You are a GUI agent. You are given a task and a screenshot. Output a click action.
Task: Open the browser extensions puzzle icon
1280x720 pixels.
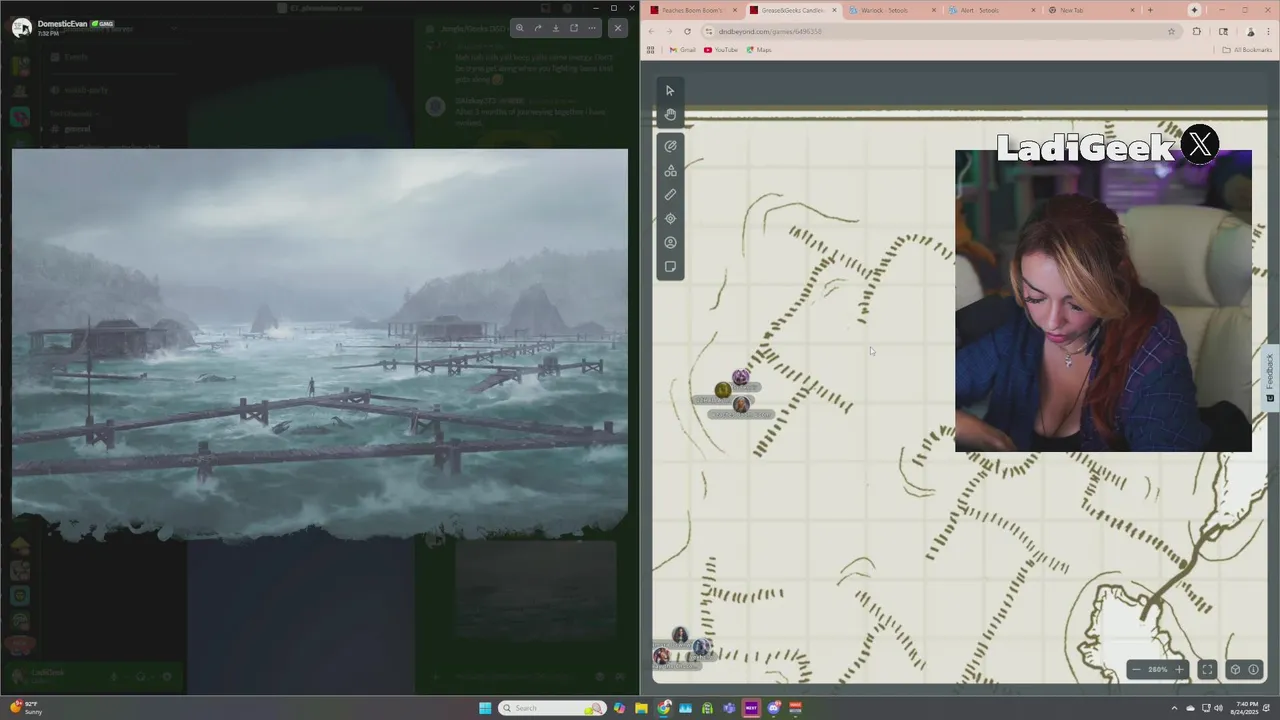pyautogui.click(x=1197, y=31)
